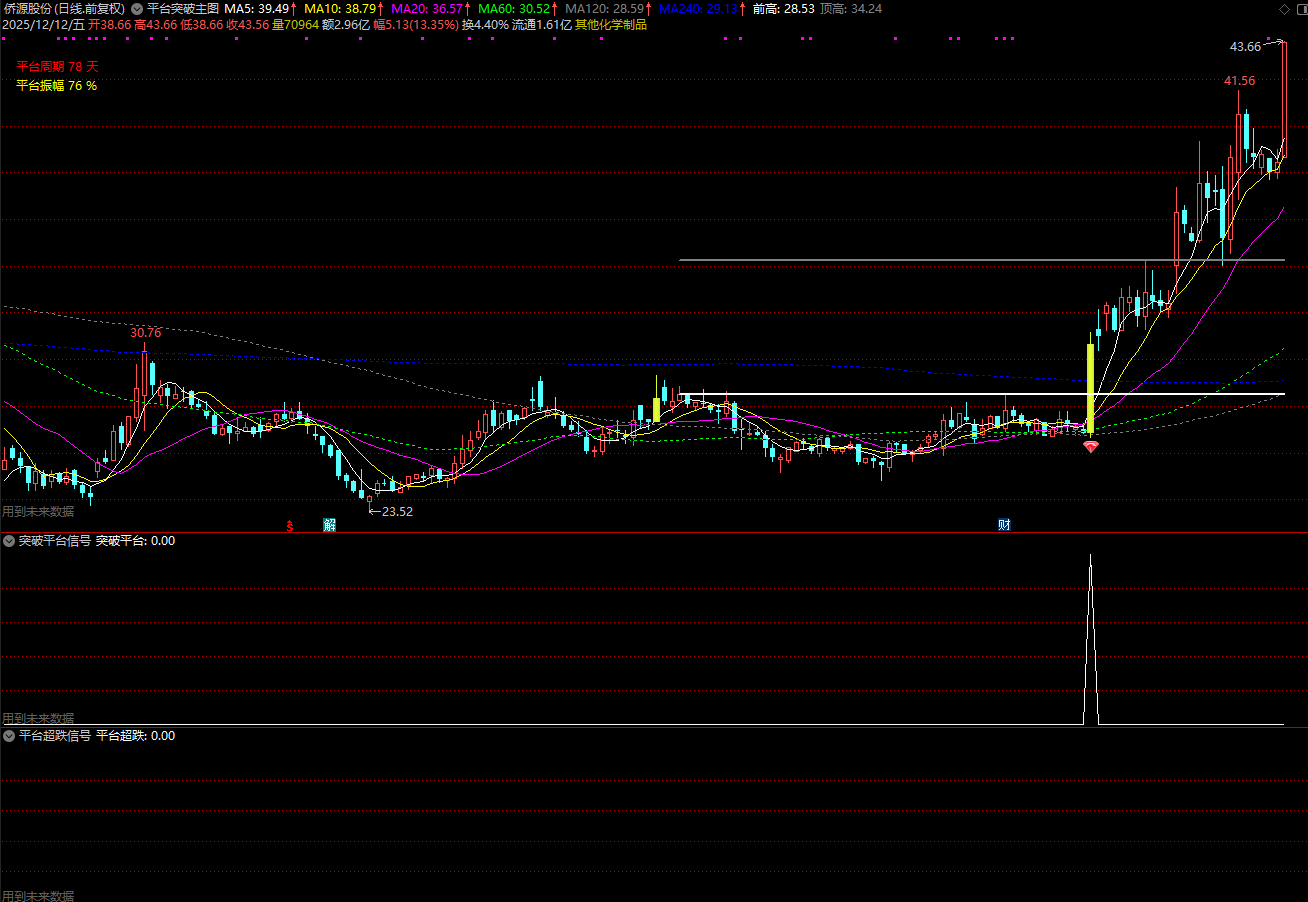Click the 突破平台信号 sub-chart title
This screenshot has height=902, width=1308.
54,541
